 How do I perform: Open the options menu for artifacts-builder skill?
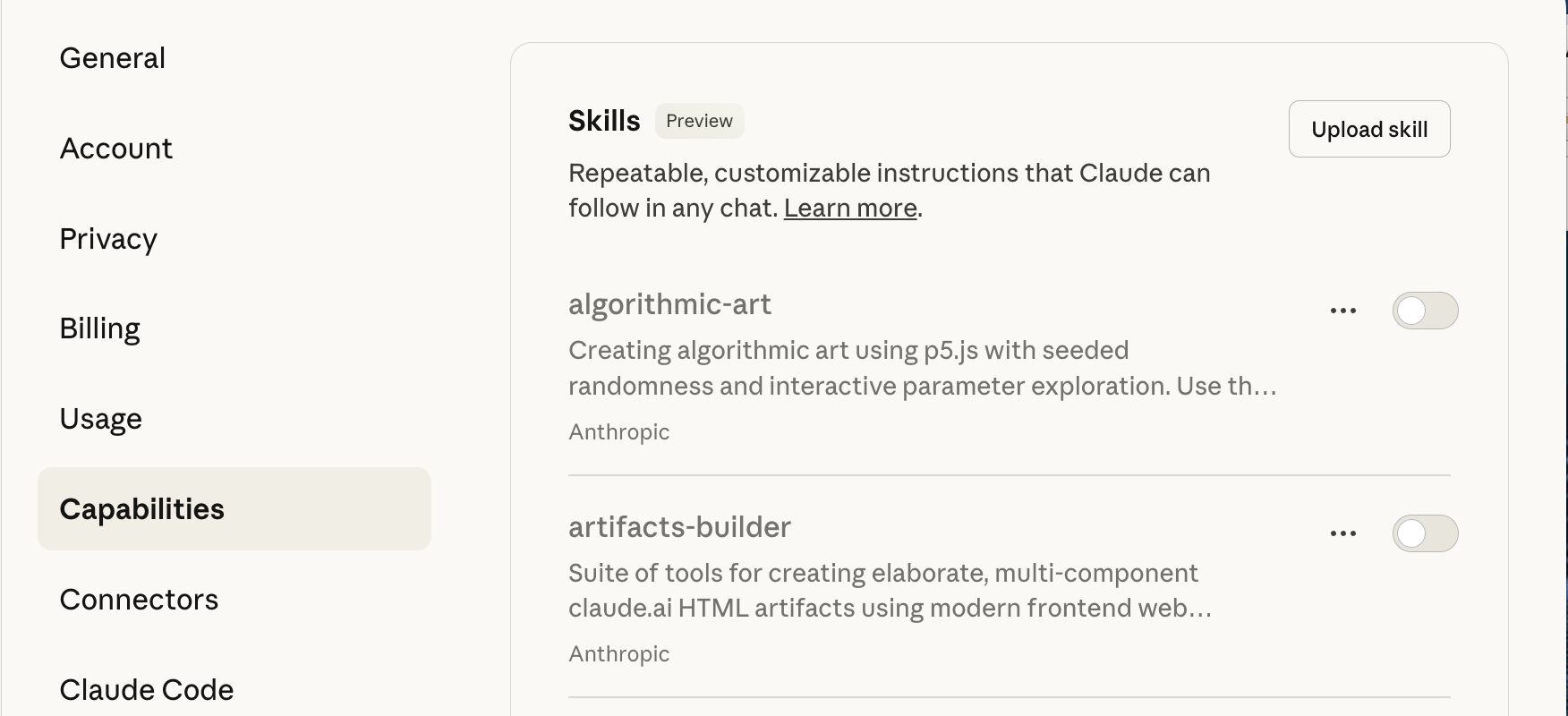click(1342, 533)
